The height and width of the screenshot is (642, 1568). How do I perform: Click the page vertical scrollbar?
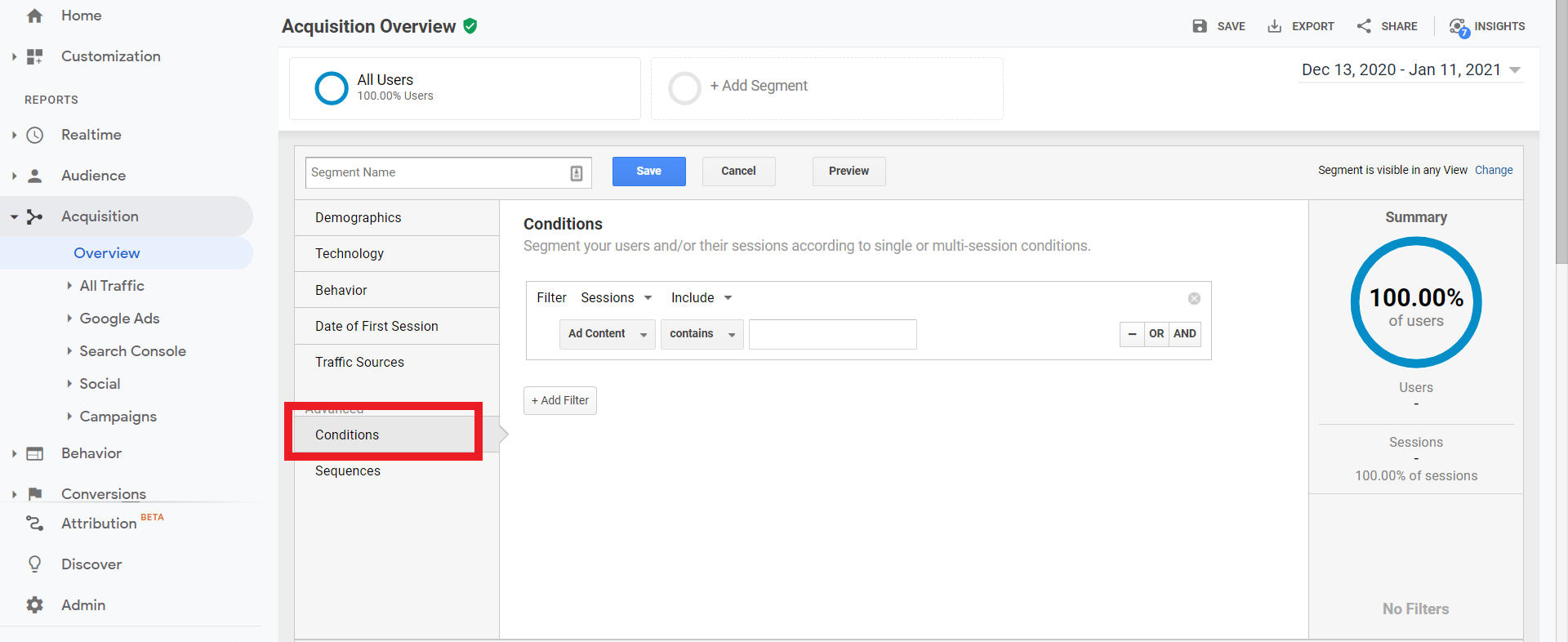1561,132
